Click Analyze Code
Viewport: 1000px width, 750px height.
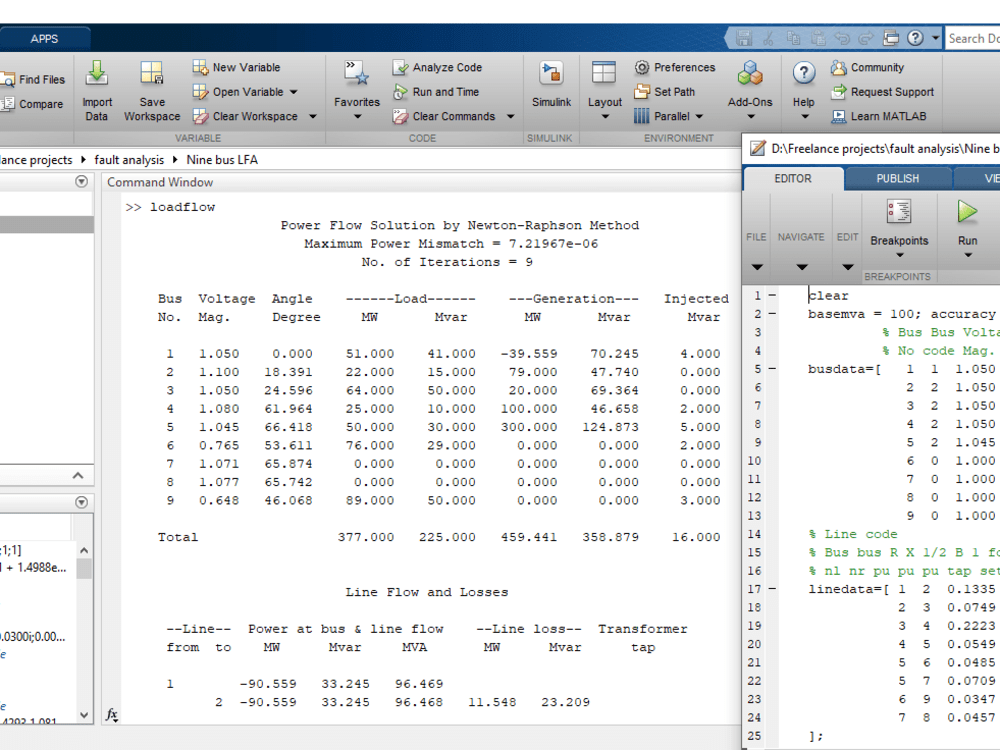[437, 67]
